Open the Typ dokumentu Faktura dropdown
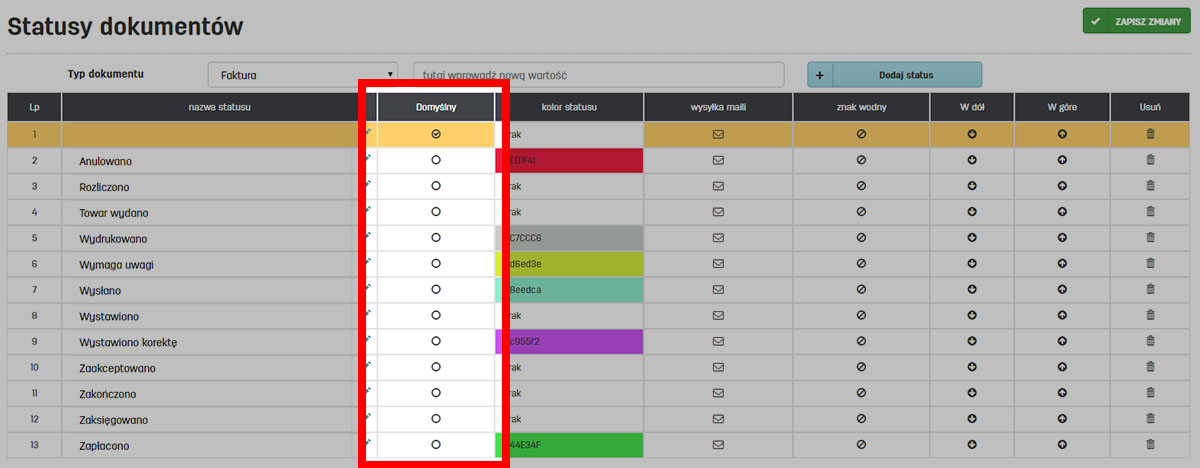 click(303, 75)
